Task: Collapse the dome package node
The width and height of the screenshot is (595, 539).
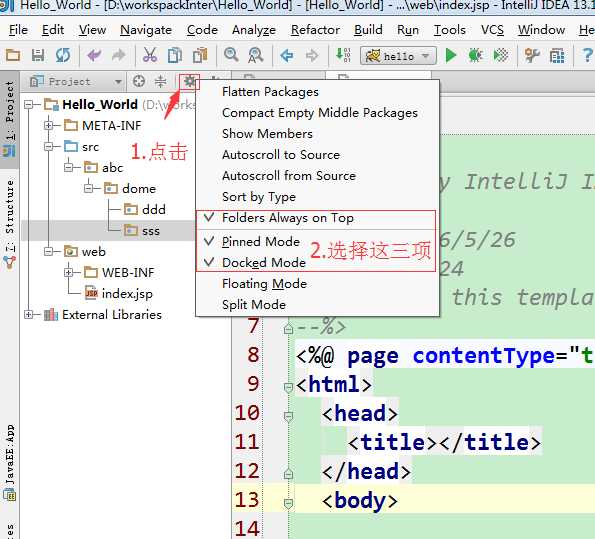Action: 88,188
